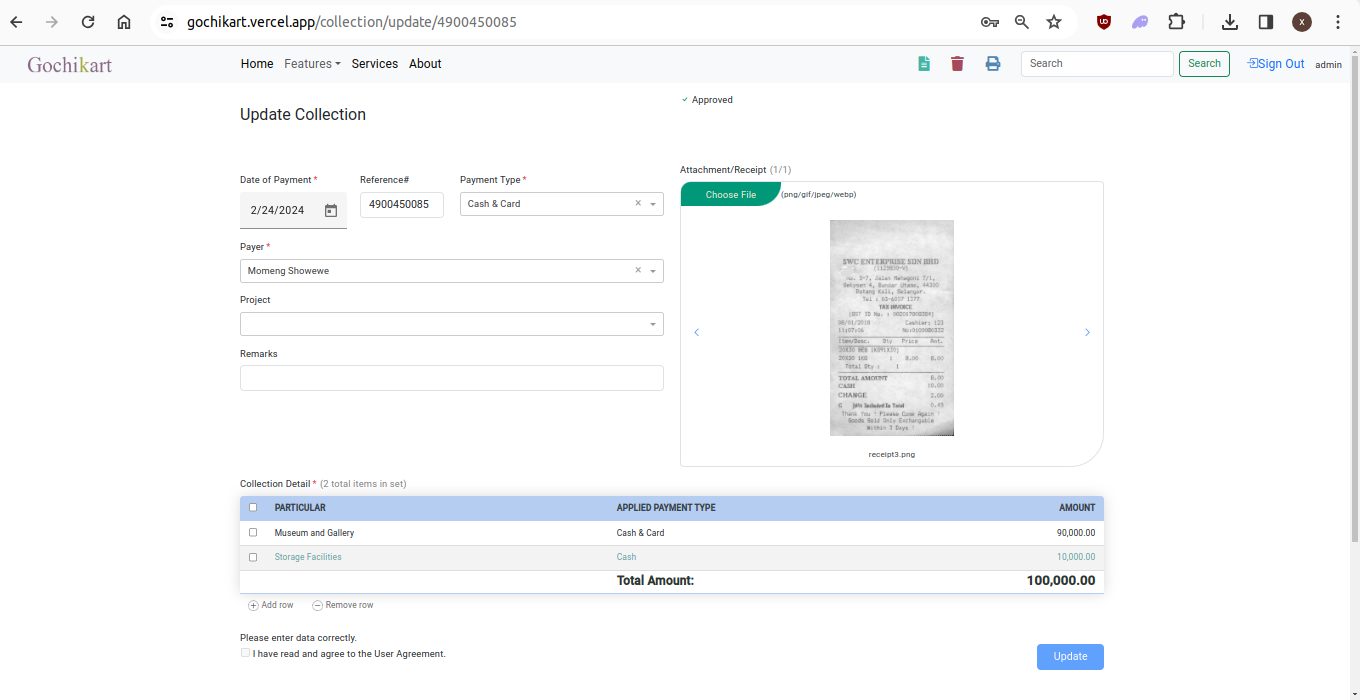Show next receipt with right arrow
The image size is (1360, 700).
coord(1087,332)
